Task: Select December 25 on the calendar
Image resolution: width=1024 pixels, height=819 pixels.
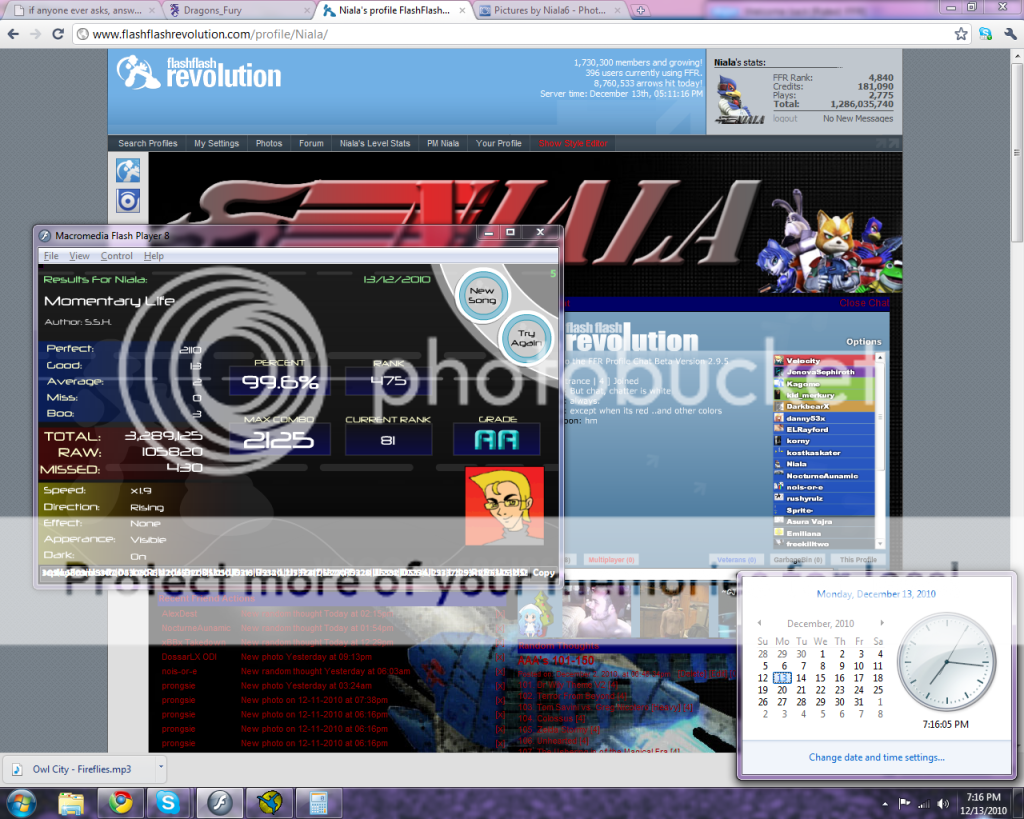Action: tap(878, 689)
